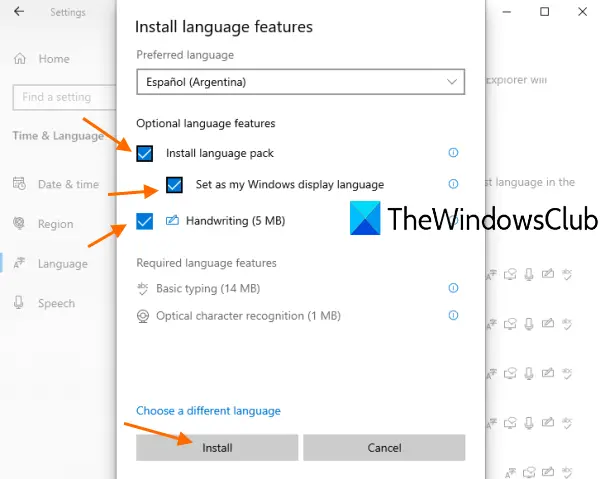Click the Basic typing abc icon
The image size is (600, 479).
(x=143, y=288)
